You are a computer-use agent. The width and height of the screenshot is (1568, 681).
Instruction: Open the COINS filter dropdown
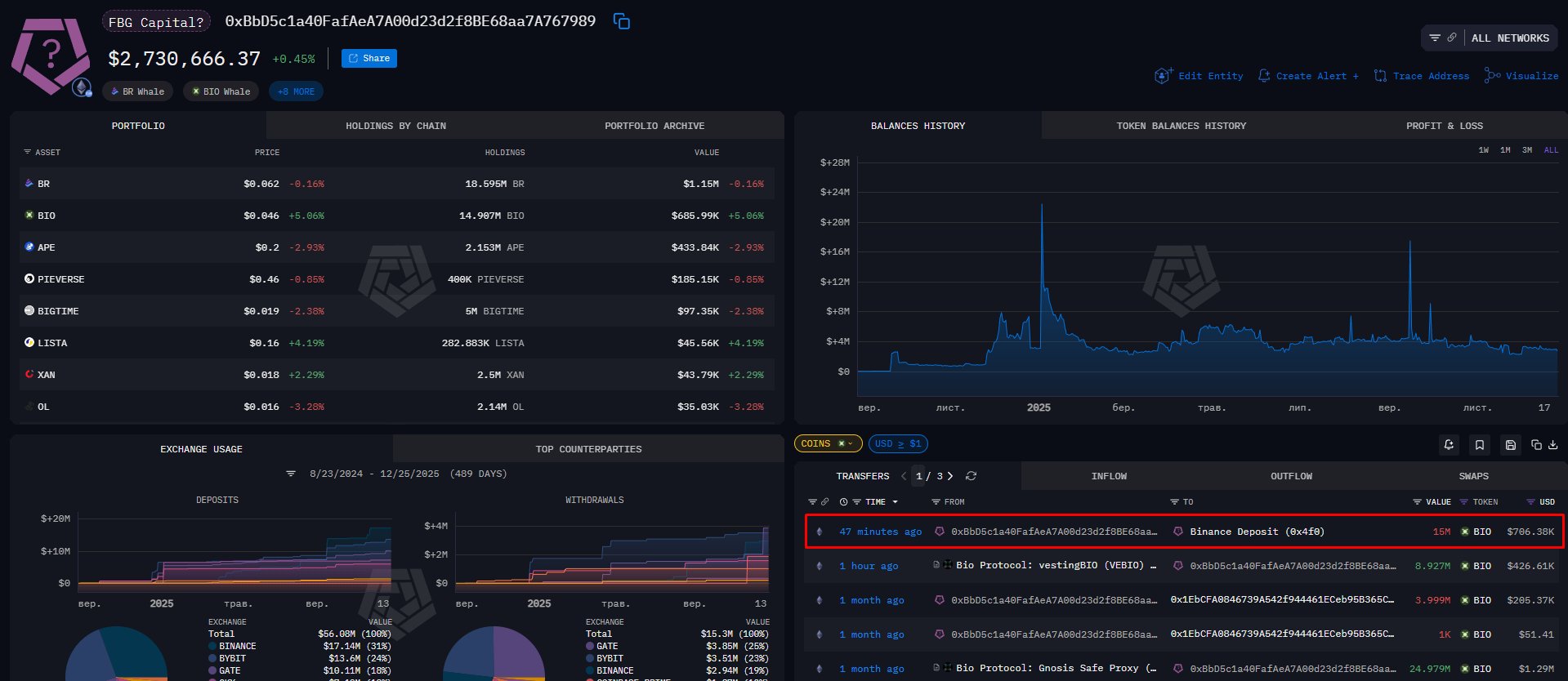[827, 443]
